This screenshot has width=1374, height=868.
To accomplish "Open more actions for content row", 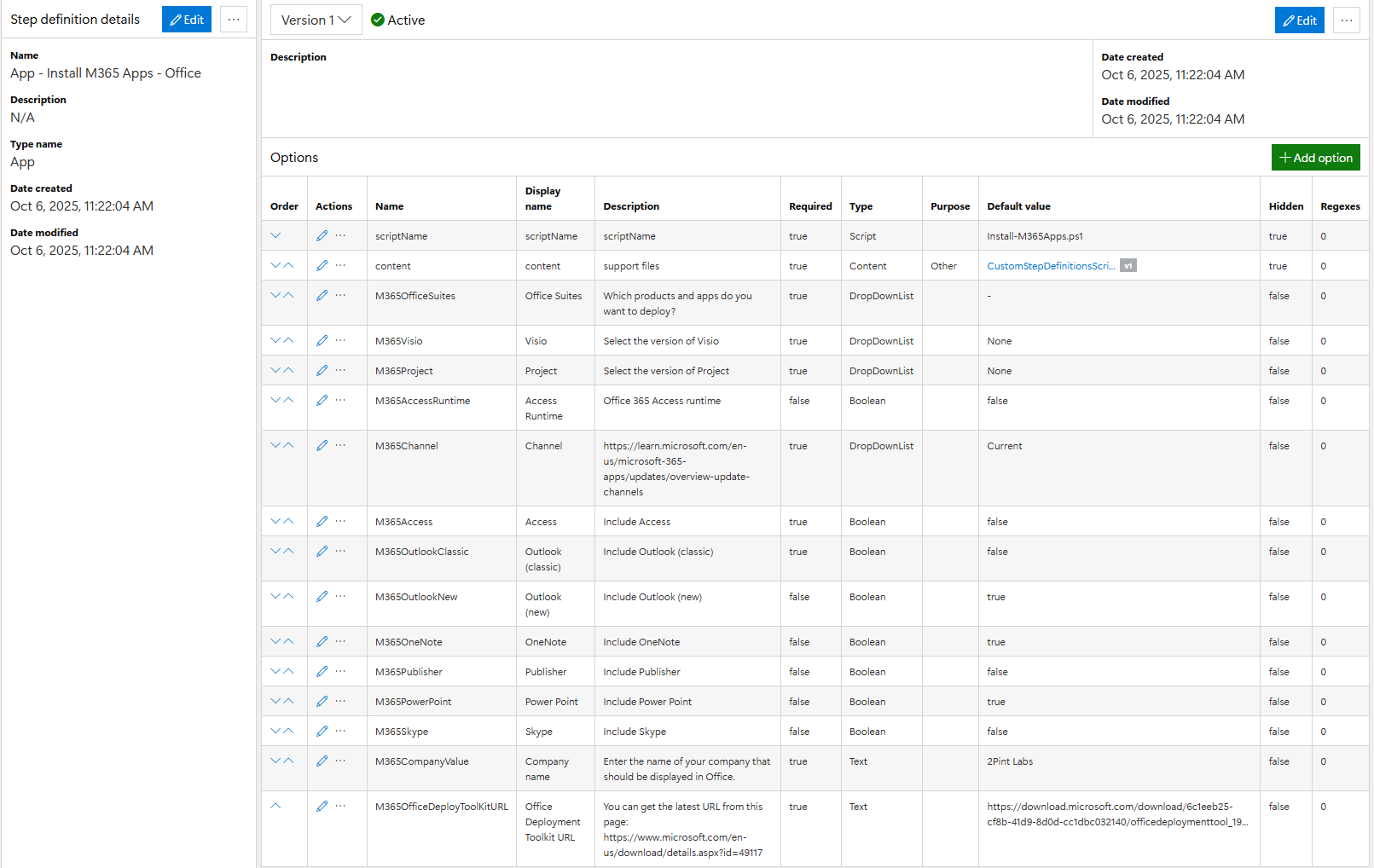I will tap(340, 265).
